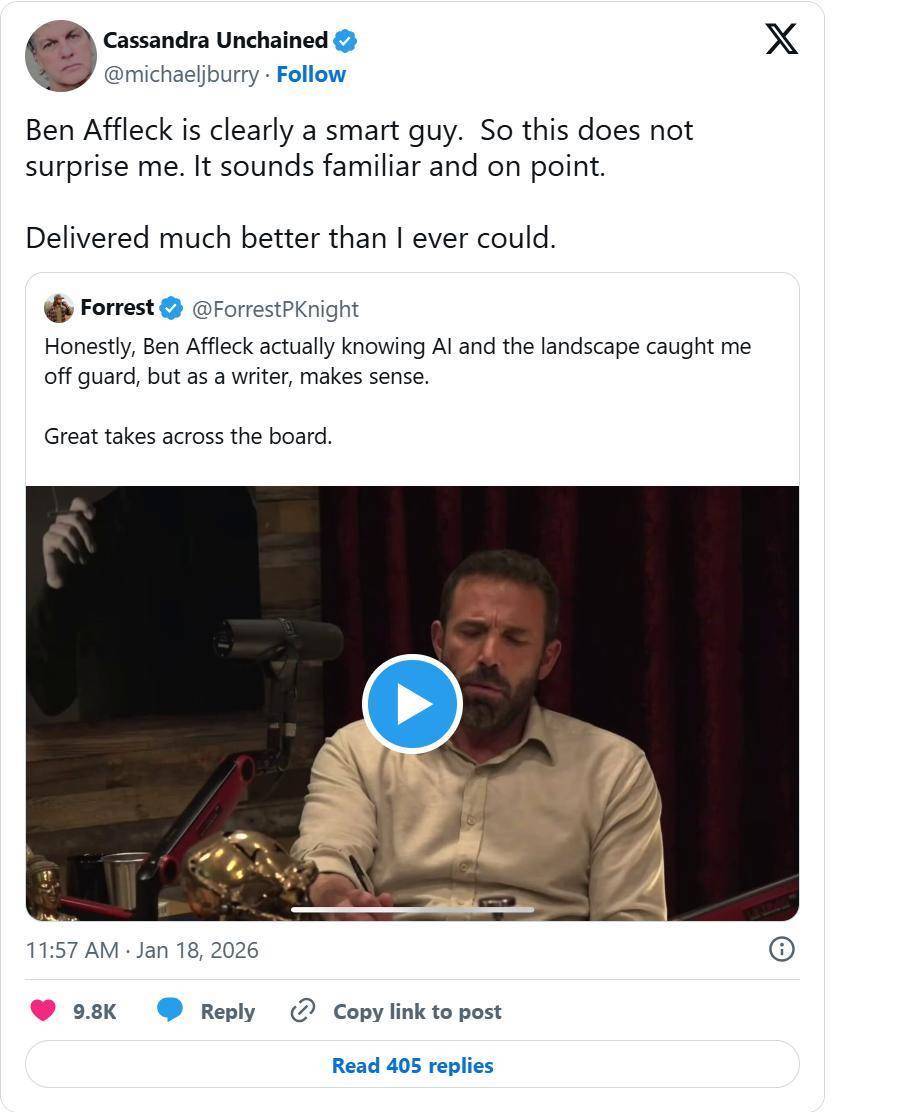Click Forrest's blue verified badge
This screenshot has height=1113, width=922.
click(x=171, y=308)
